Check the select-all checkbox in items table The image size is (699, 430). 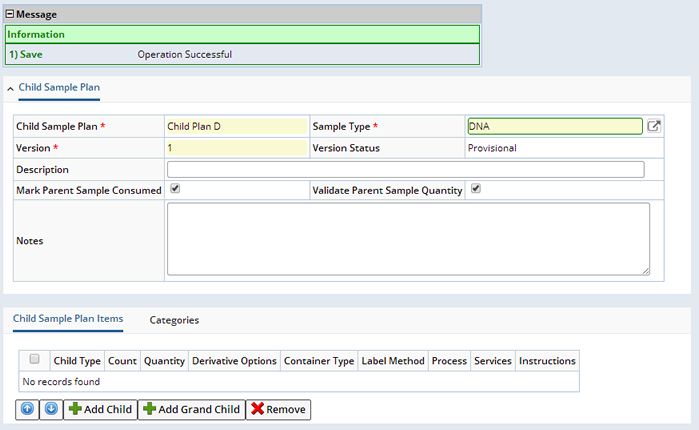pyautogui.click(x=34, y=359)
